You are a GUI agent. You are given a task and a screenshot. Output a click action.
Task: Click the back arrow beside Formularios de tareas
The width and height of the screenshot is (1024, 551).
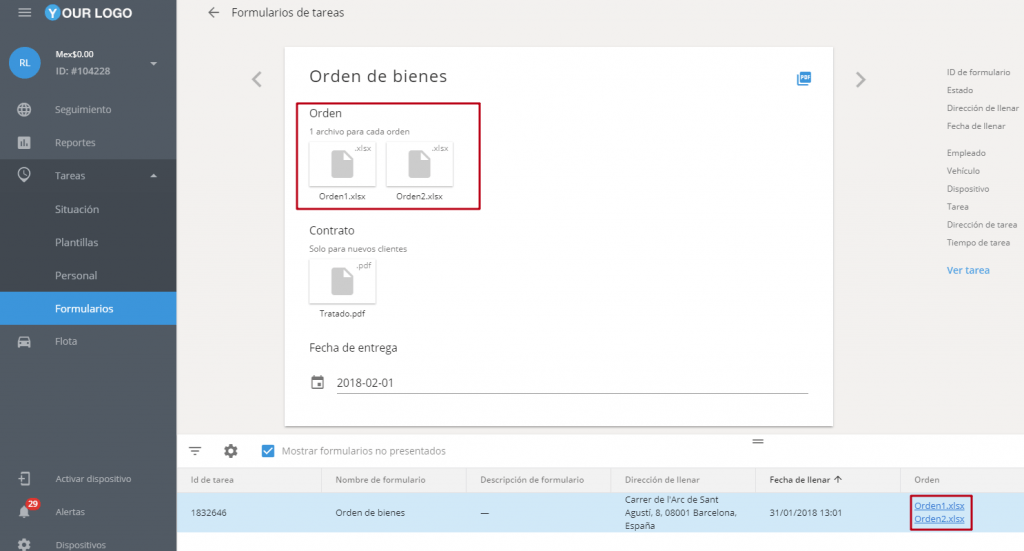[213, 13]
